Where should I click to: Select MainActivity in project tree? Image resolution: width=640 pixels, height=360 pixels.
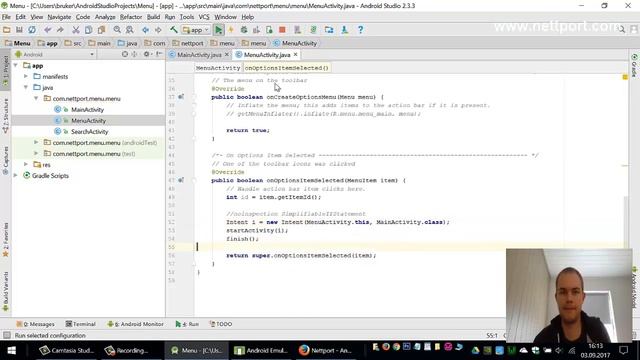(87, 109)
